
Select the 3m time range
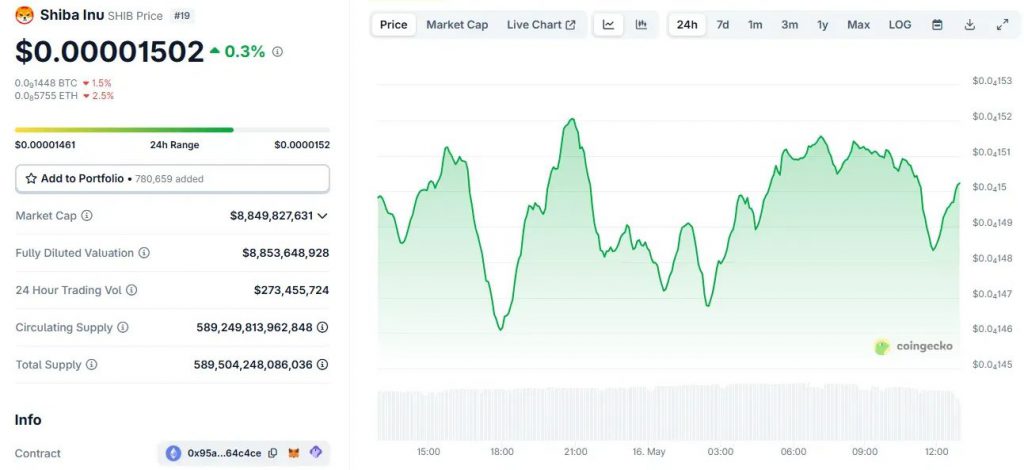790,25
